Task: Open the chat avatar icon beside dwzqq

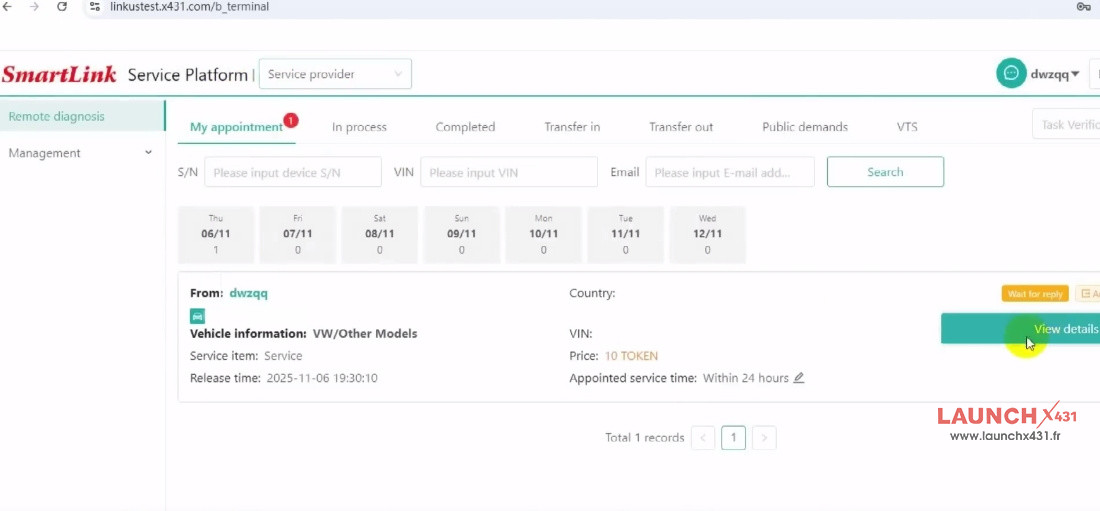Action: click(1011, 74)
